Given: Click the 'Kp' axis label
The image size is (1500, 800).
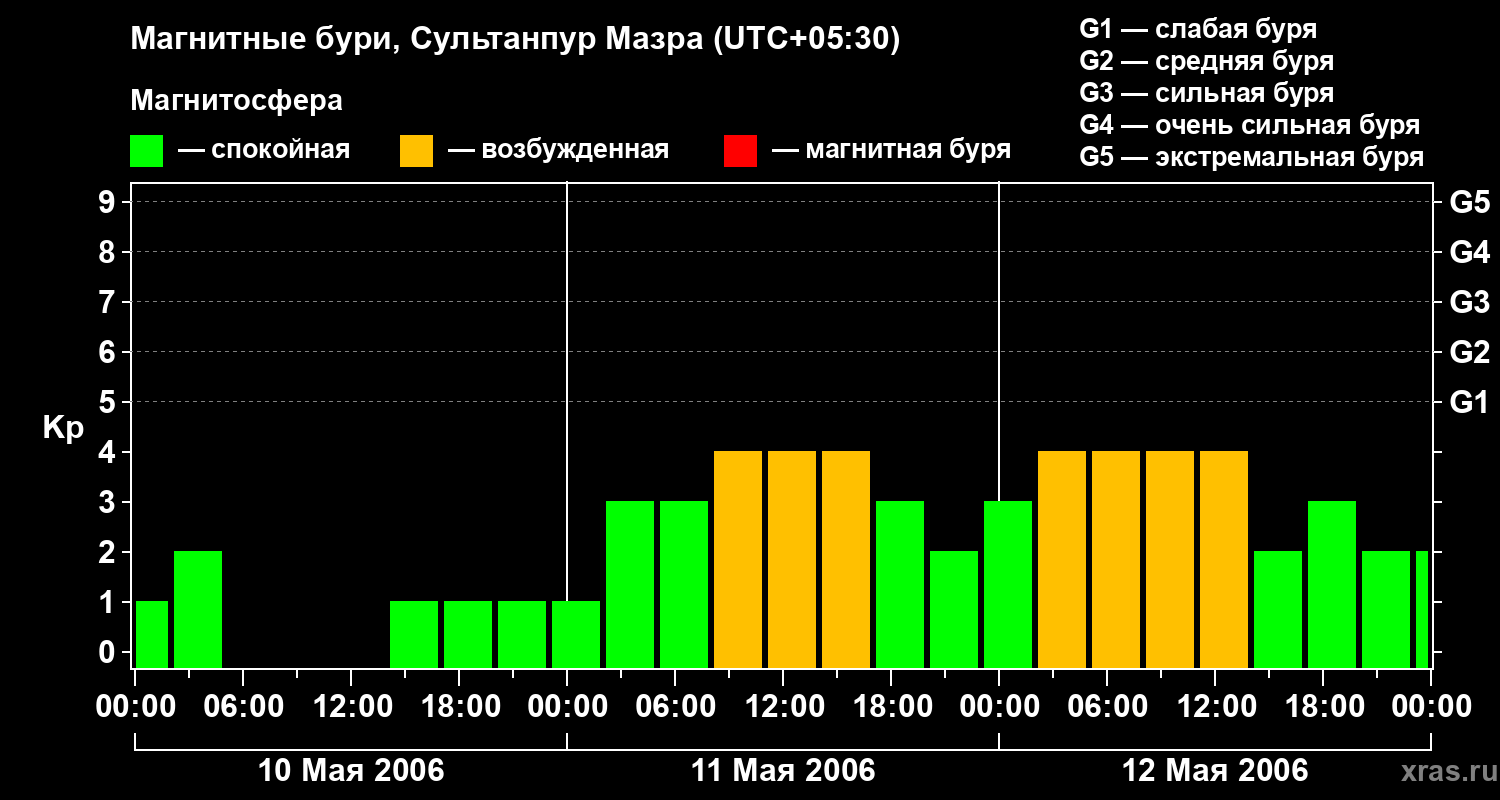Looking at the screenshot, I should pyautogui.click(x=63, y=428).
